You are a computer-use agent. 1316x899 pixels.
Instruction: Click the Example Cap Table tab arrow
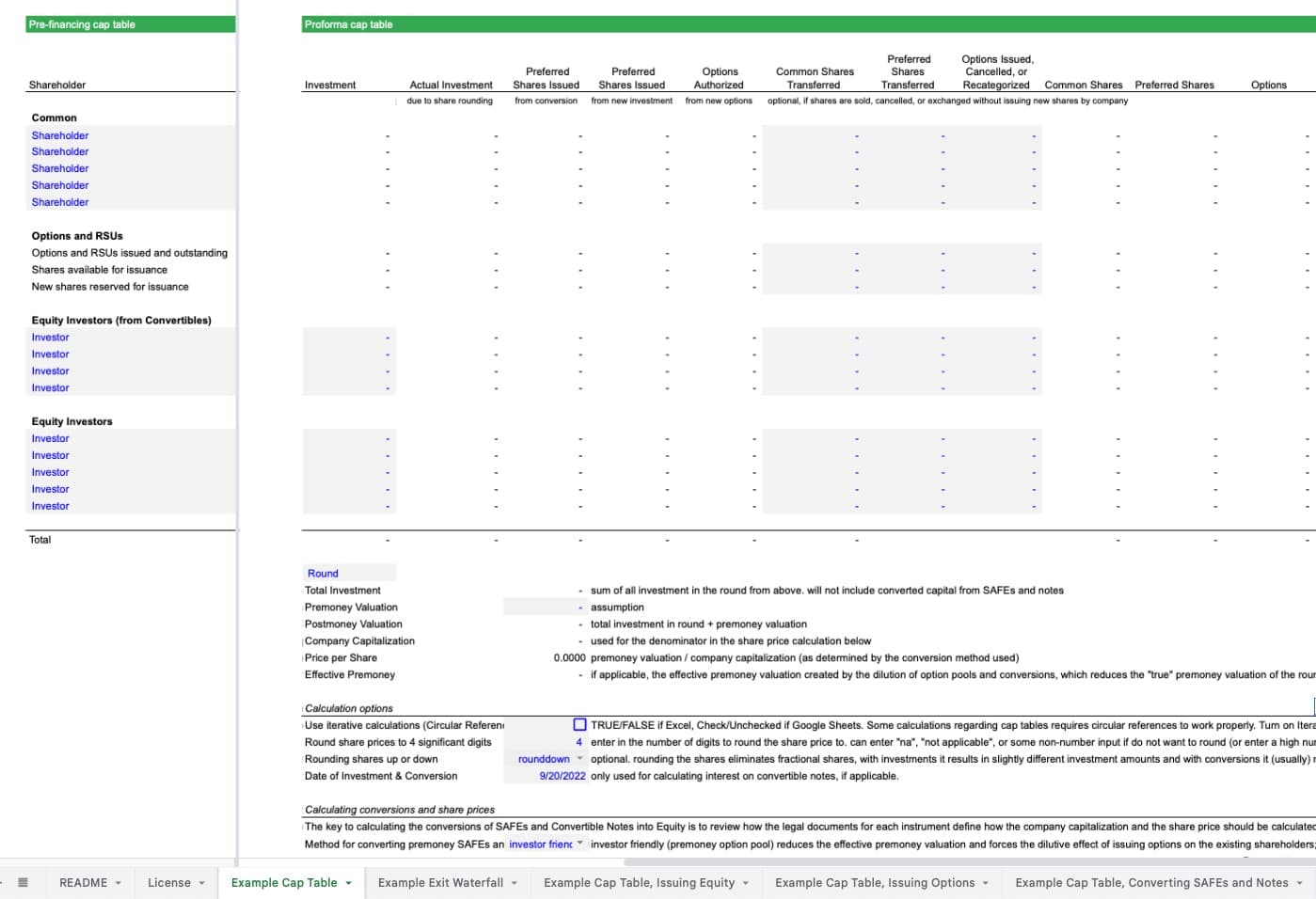[x=348, y=883]
